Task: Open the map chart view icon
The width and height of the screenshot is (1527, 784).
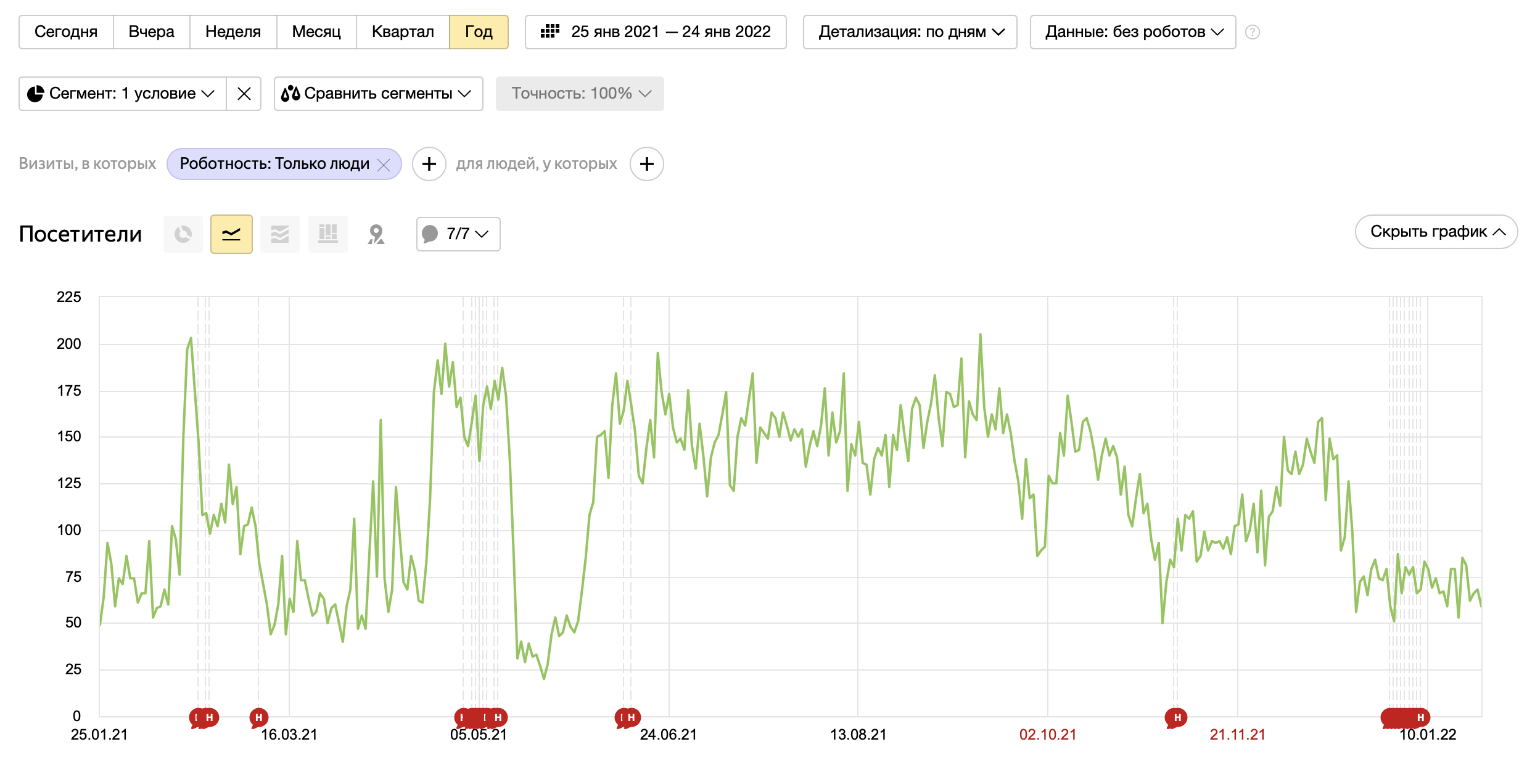Action: pos(376,234)
